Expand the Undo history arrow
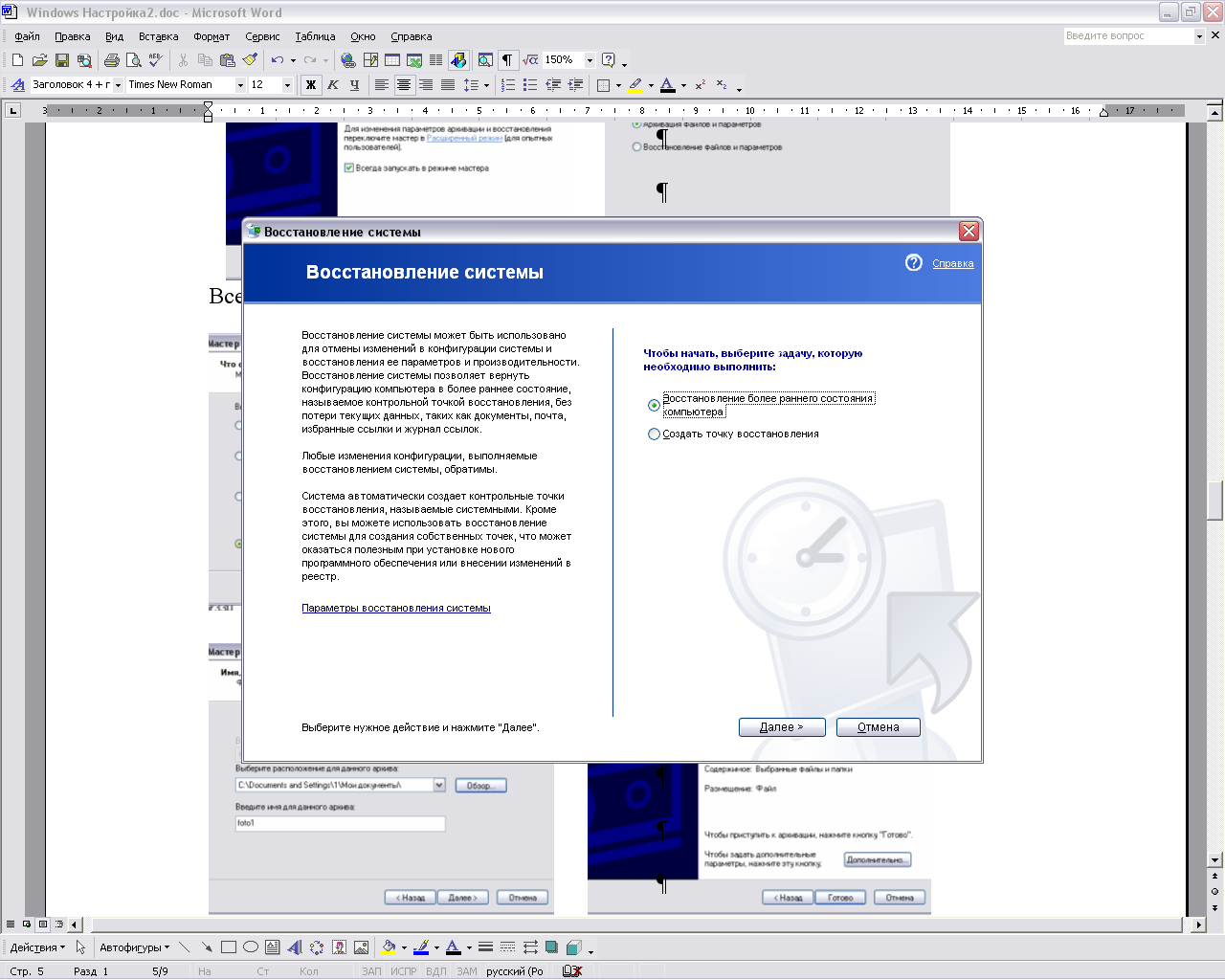1225x980 pixels. 293,60
